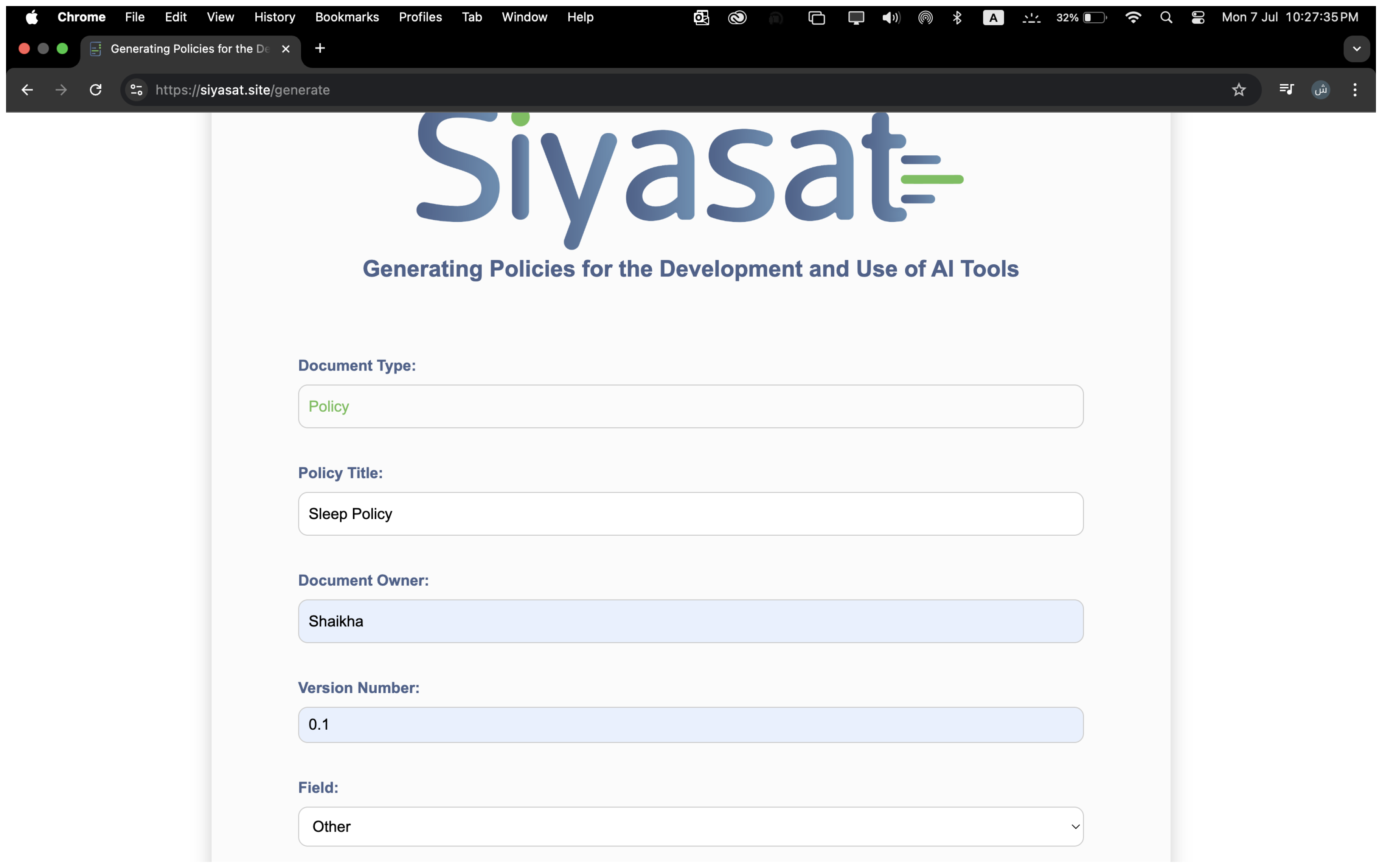1382x868 pixels.
Task: Open macOS Control Center toggles icon
Action: 1198,17
